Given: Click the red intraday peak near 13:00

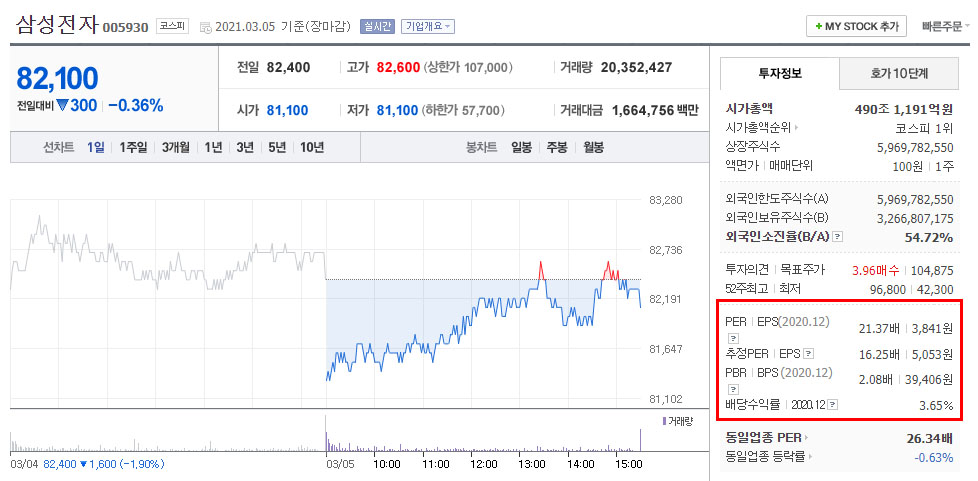Looking at the screenshot, I should (x=541, y=269).
